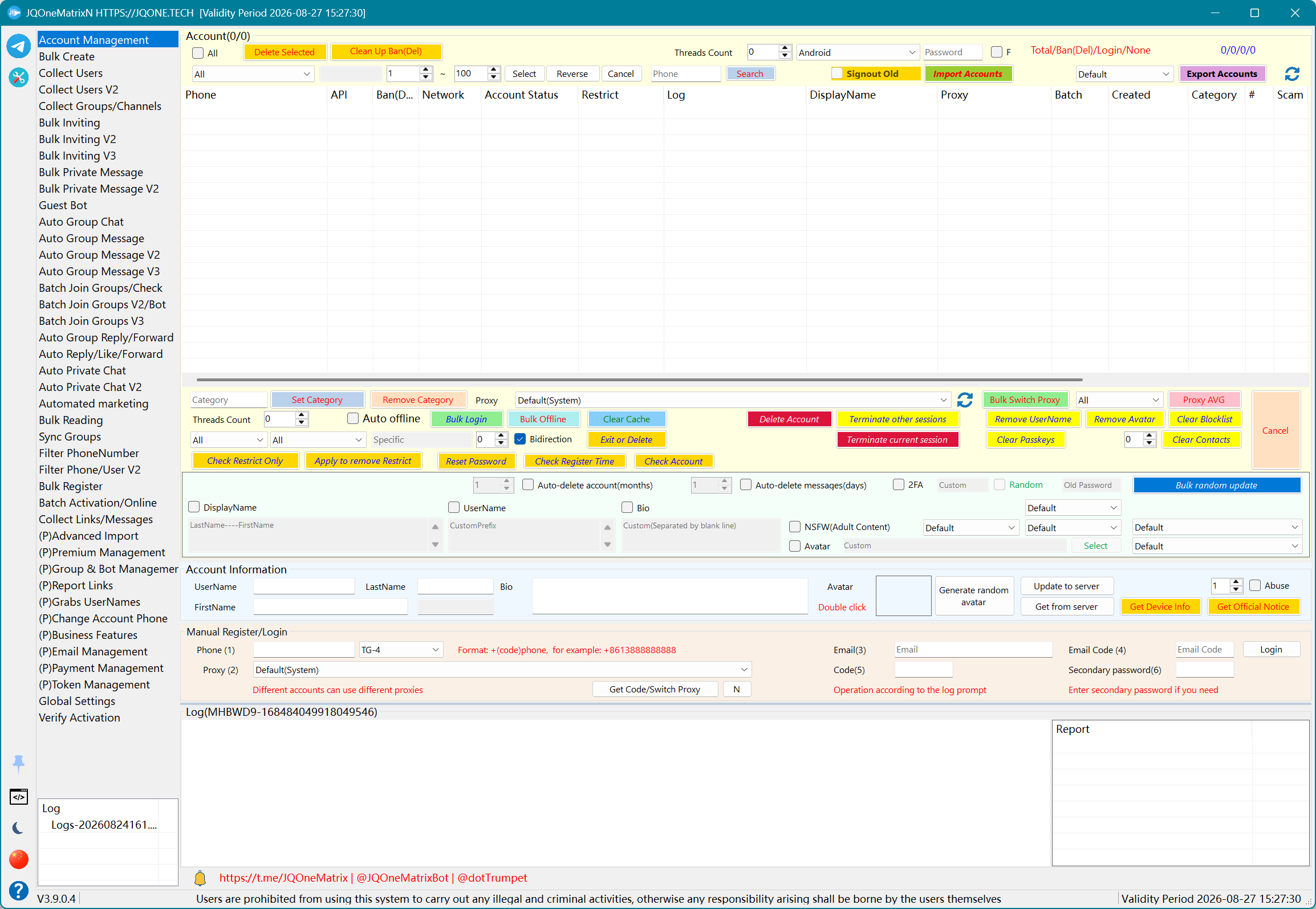
Task: Enable the Signout Old checkbox
Action: pyautogui.click(x=837, y=74)
